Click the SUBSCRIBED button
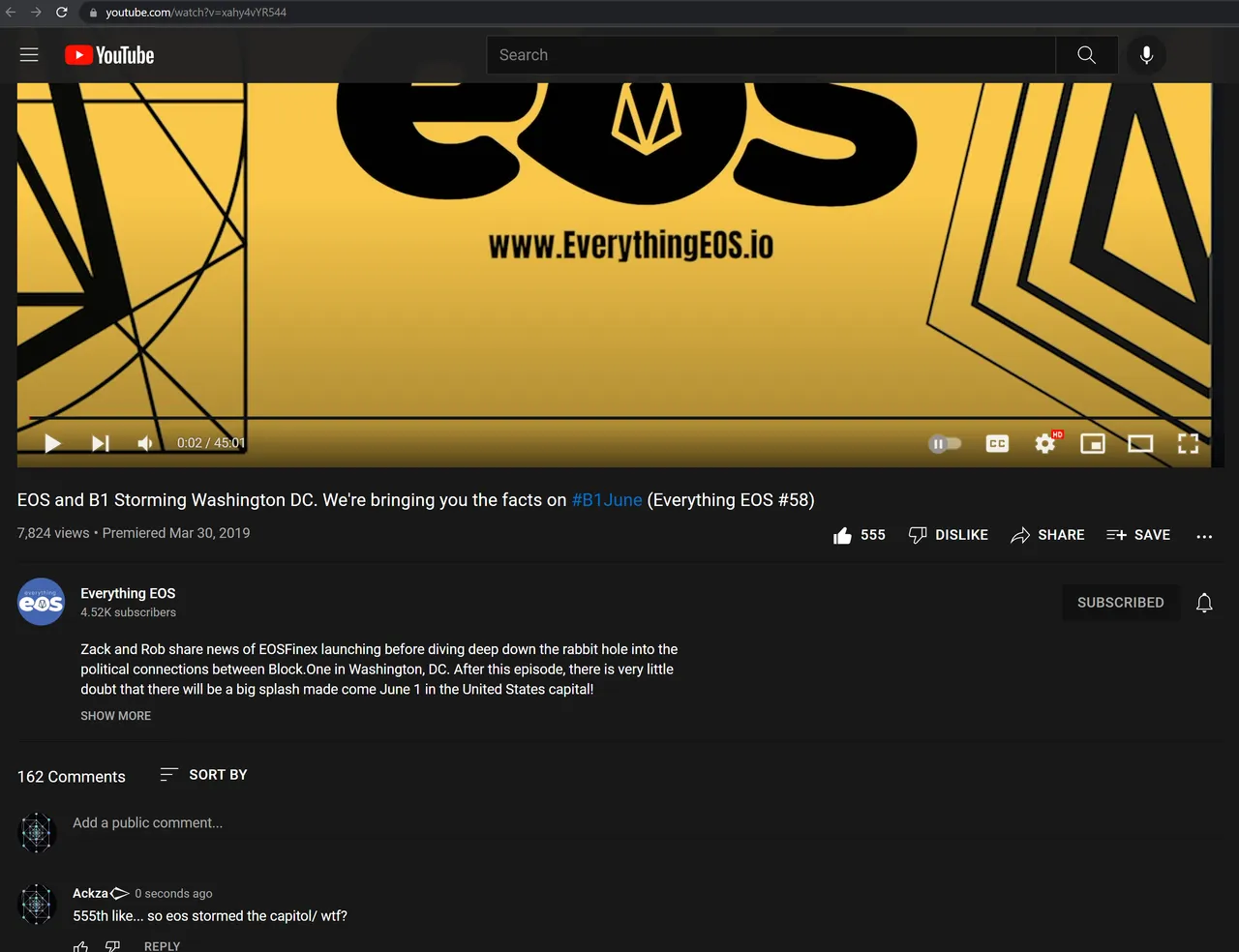This screenshot has height=952, width=1239. 1121,603
